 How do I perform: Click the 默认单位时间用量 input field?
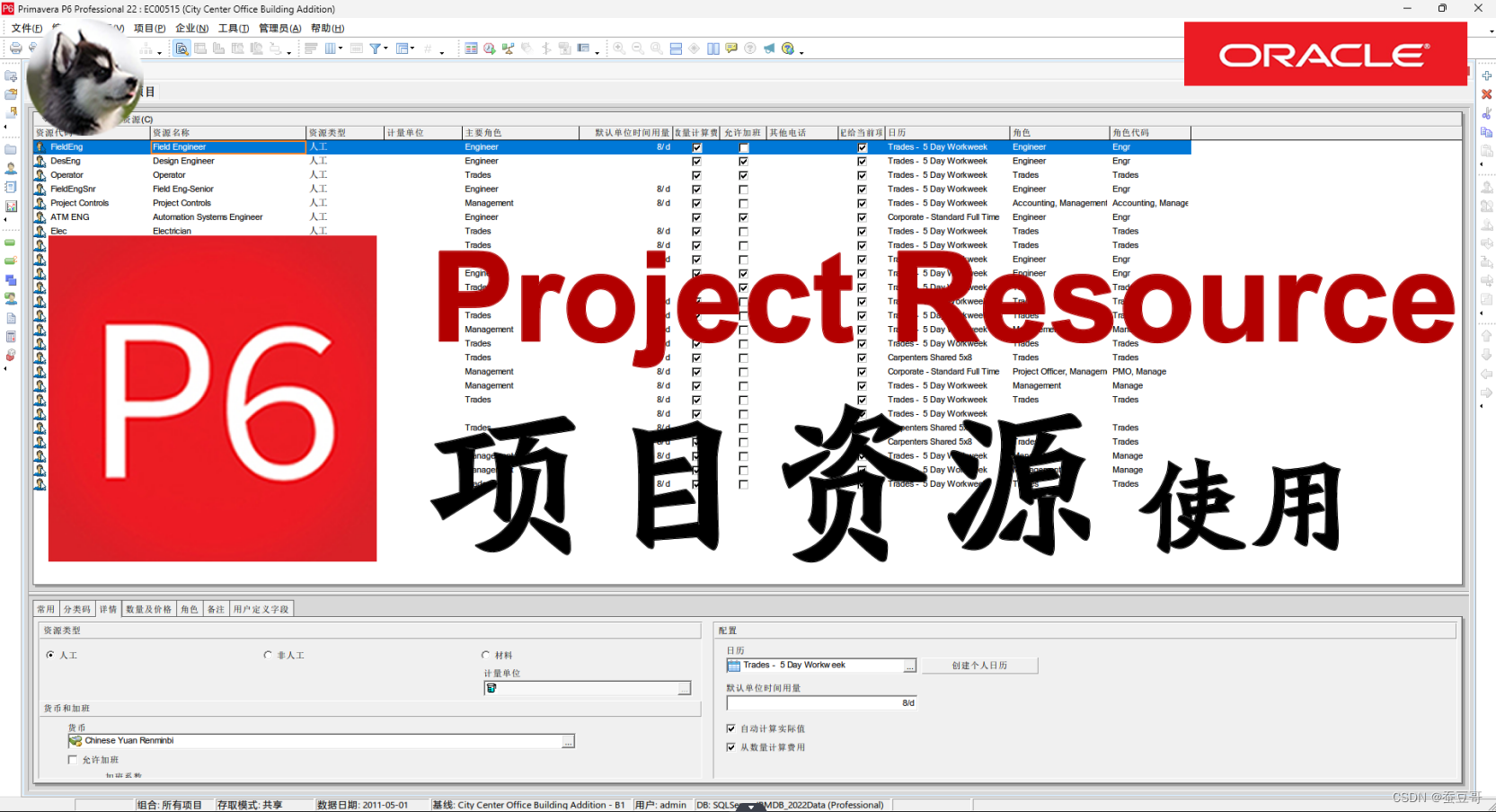click(821, 703)
